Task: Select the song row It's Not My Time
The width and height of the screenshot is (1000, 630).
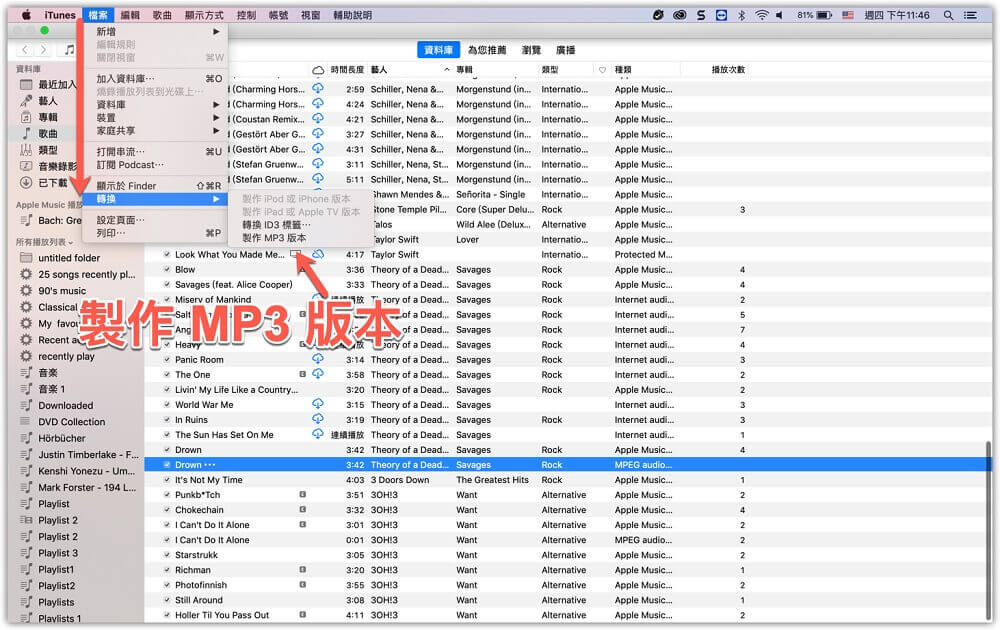Action: click(566, 480)
